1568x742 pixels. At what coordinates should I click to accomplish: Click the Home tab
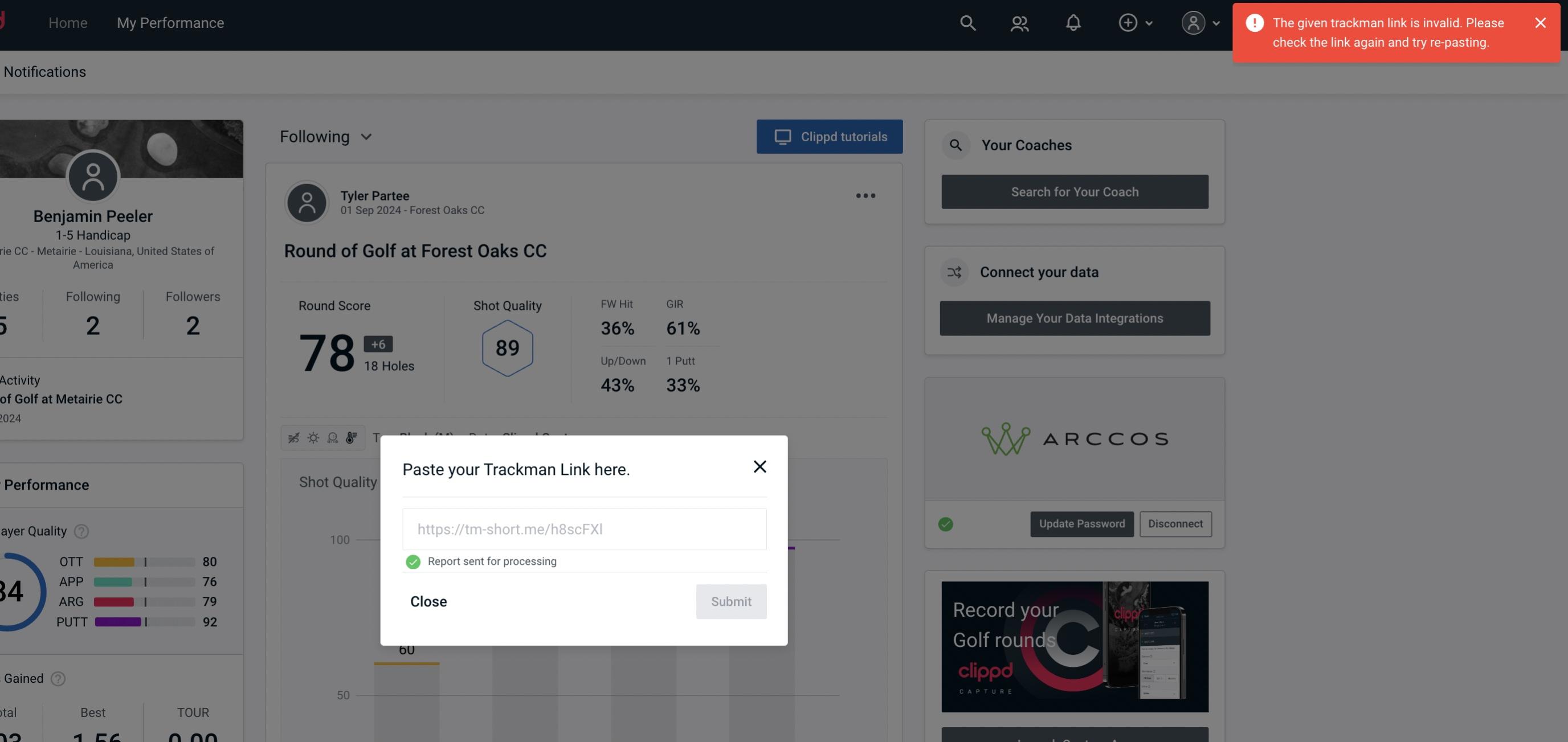pos(68,21)
